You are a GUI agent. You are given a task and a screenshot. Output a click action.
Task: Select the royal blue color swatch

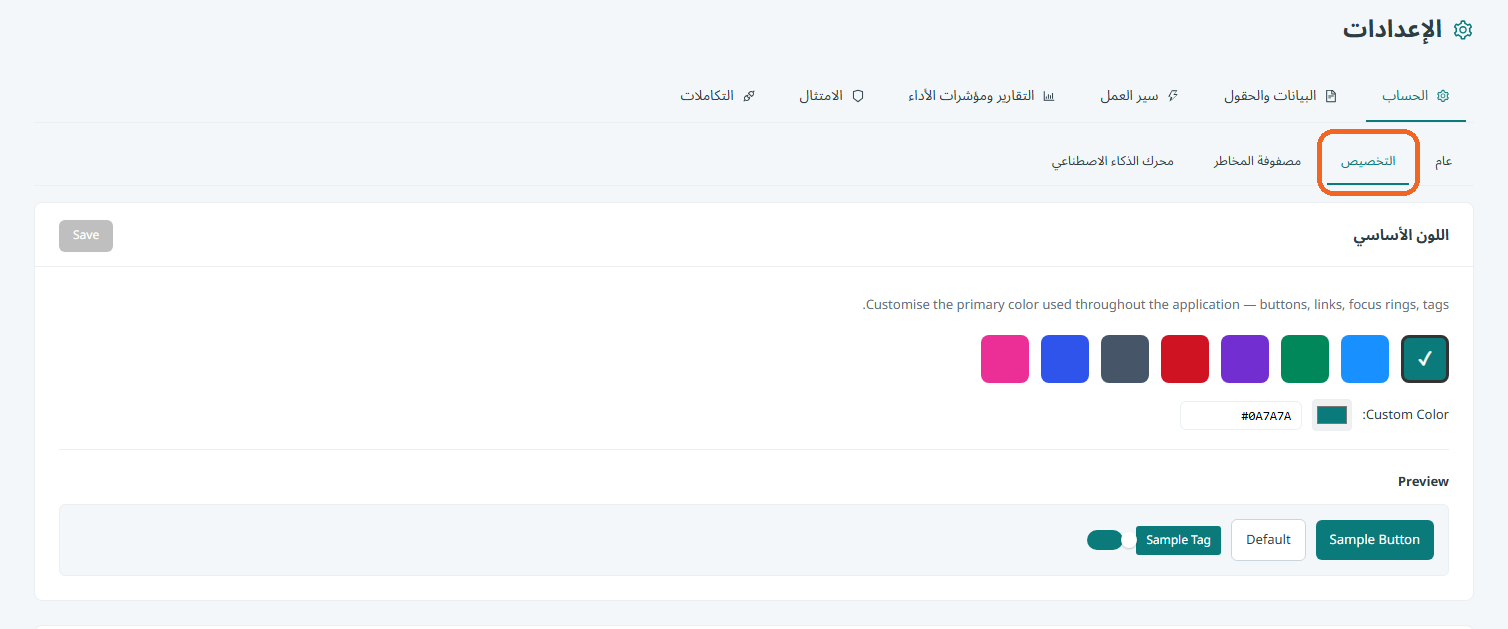point(1065,359)
